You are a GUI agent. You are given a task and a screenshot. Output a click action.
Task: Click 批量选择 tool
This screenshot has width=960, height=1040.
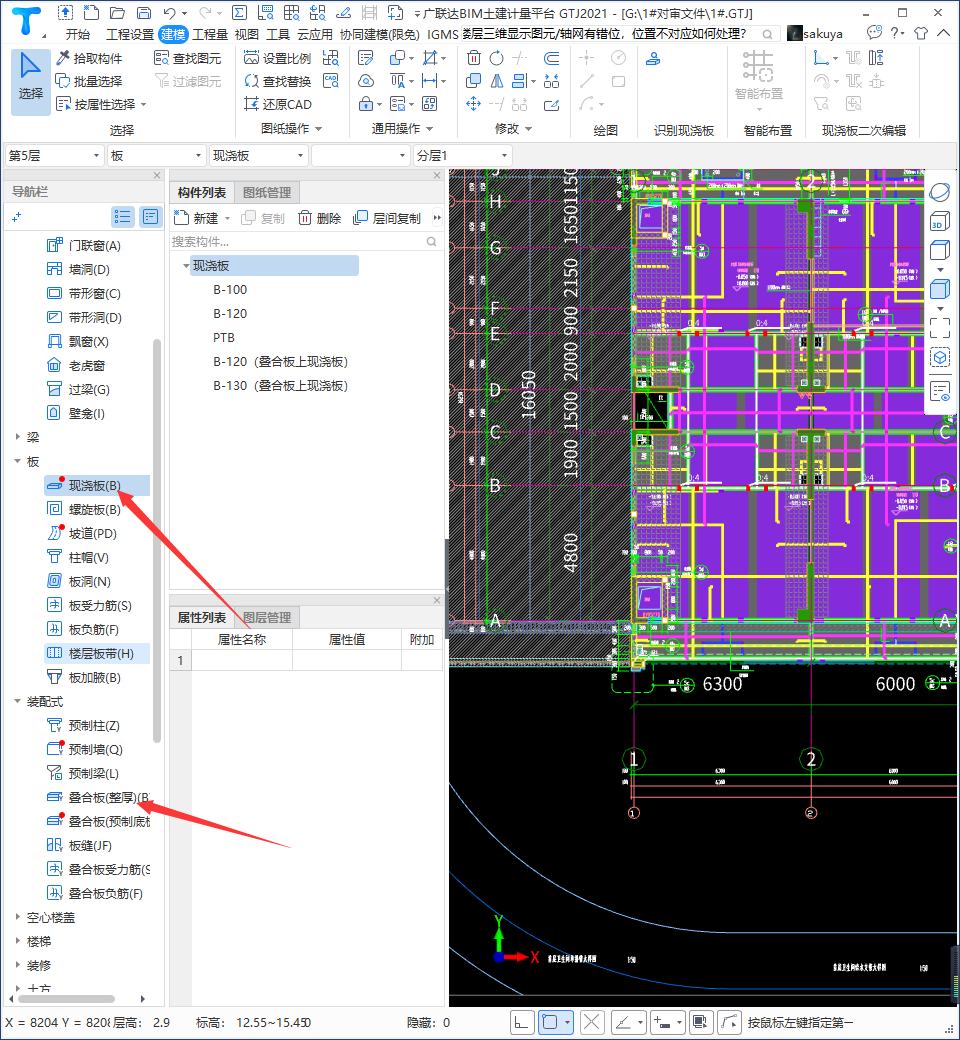pyautogui.click(x=90, y=81)
